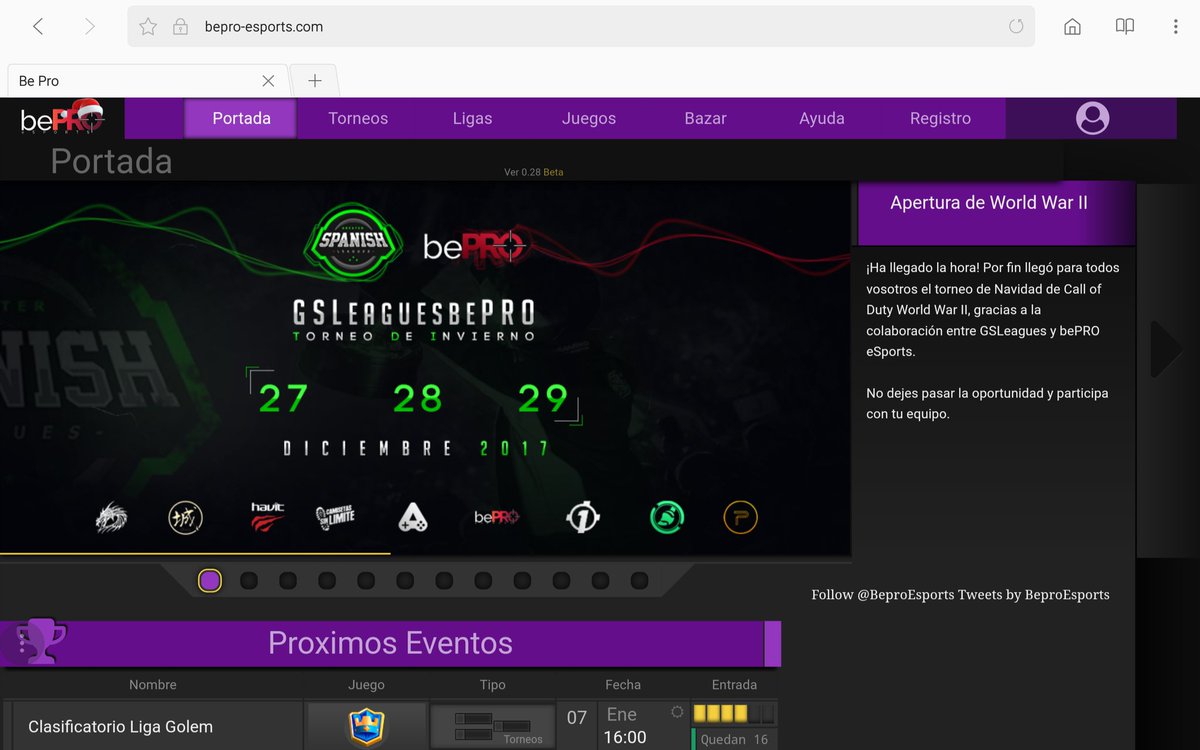
Task: Sort by the Nombre column header
Action: coord(153,685)
